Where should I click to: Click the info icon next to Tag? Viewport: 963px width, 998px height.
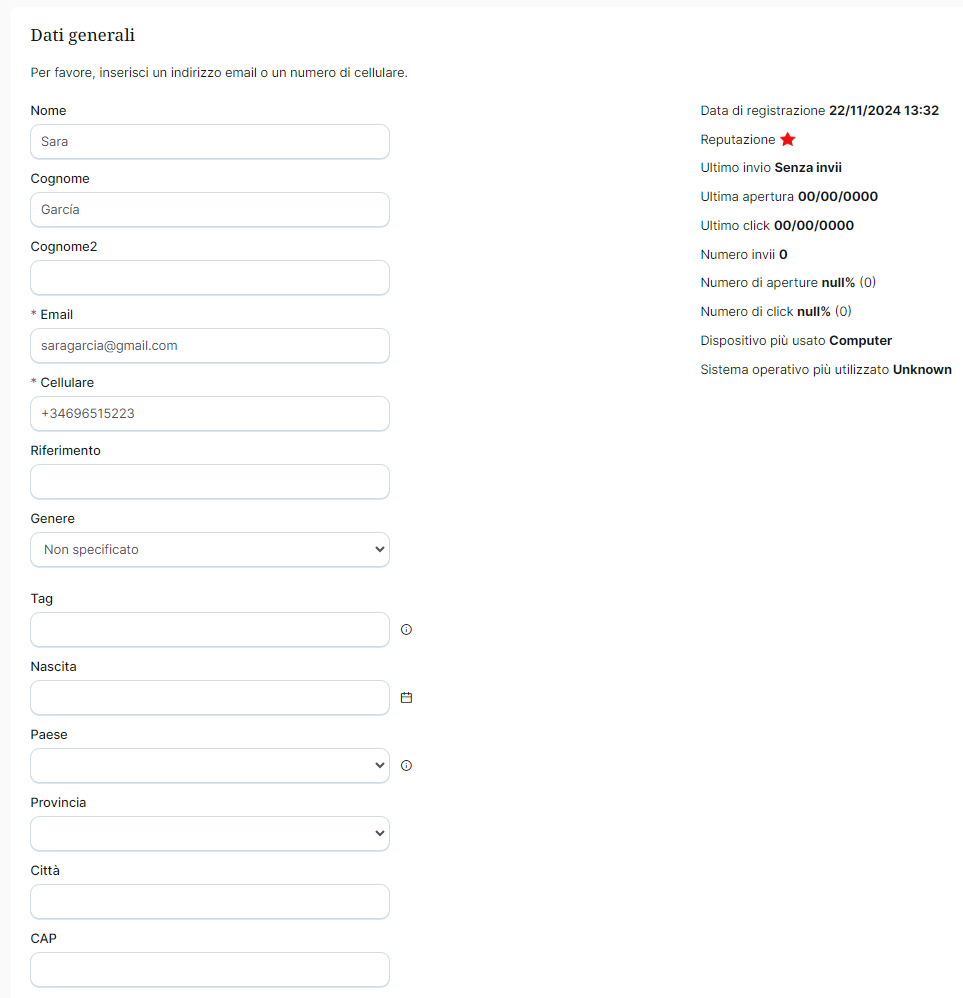(x=406, y=630)
